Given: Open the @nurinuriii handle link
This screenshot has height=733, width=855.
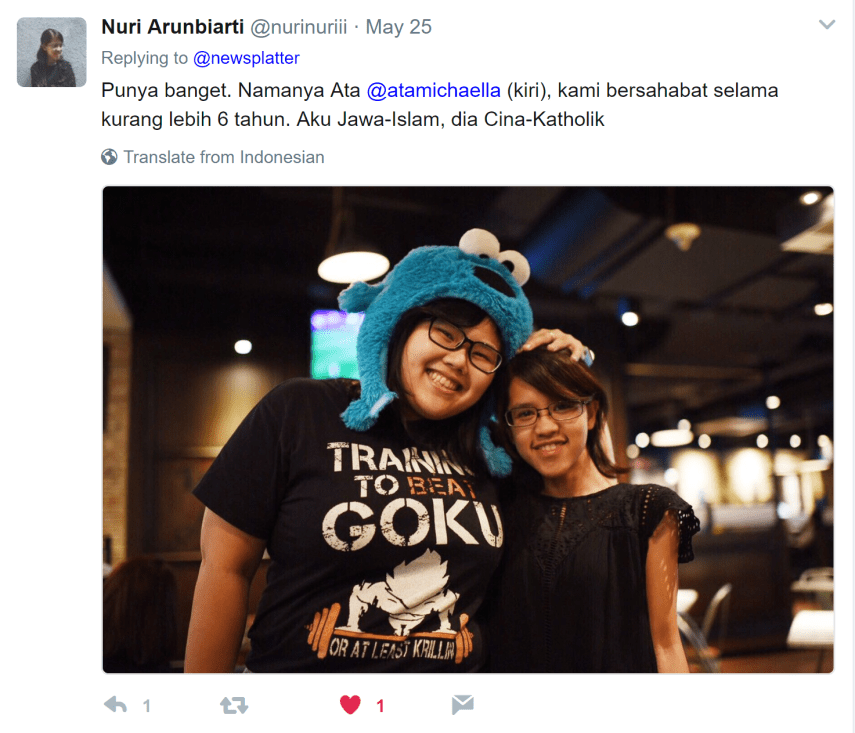Looking at the screenshot, I should point(298,27).
